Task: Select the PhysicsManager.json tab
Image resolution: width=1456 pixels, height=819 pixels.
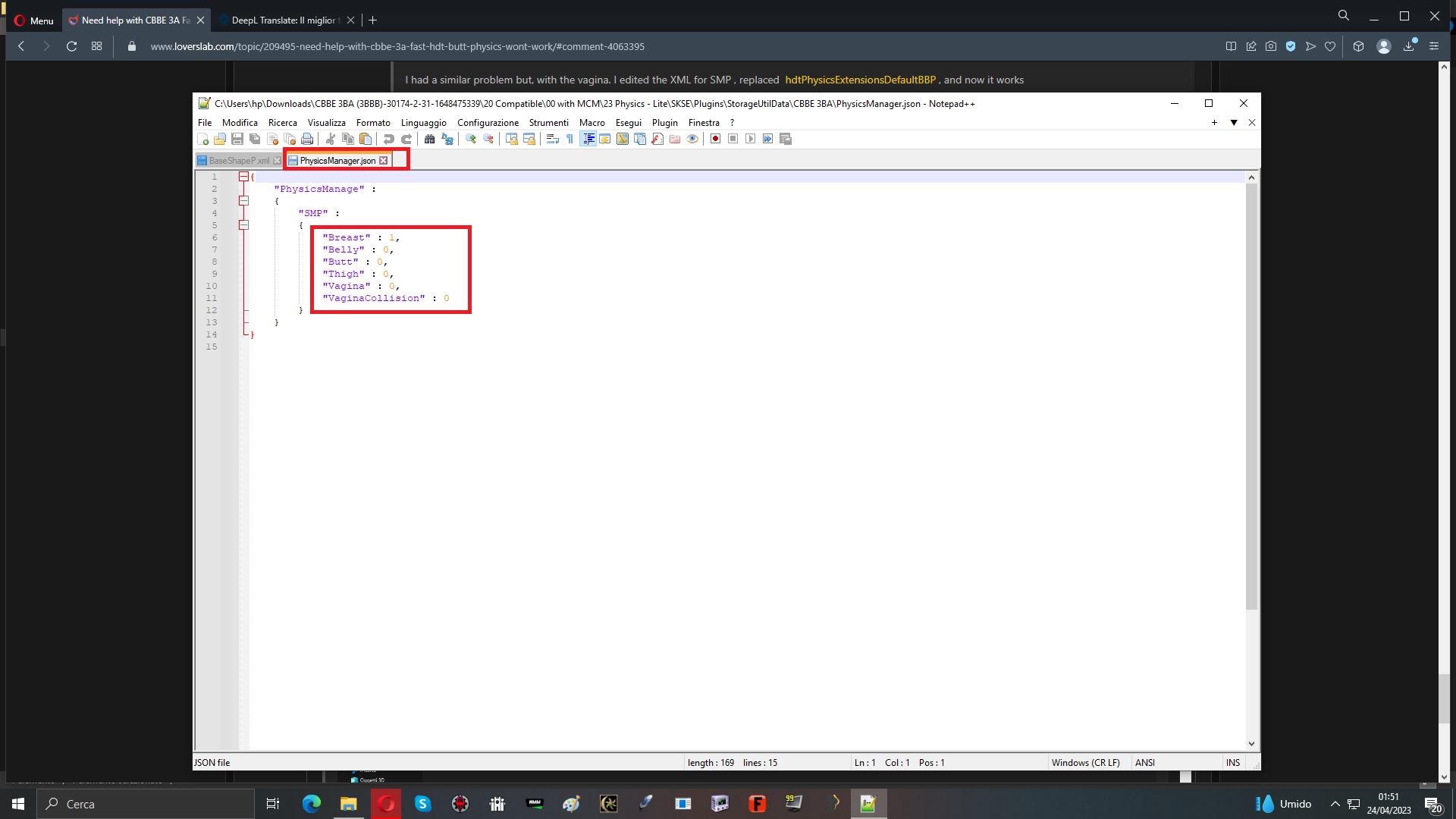Action: [337, 161]
